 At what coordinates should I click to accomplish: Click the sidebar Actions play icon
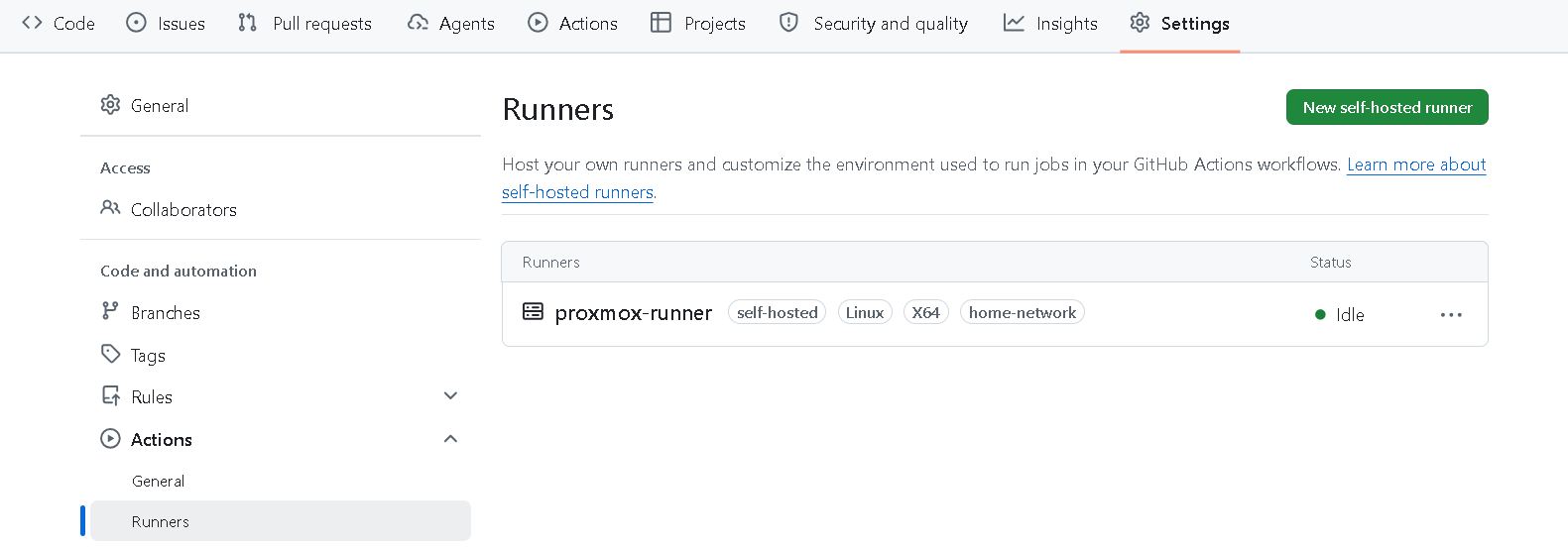pyautogui.click(x=110, y=439)
